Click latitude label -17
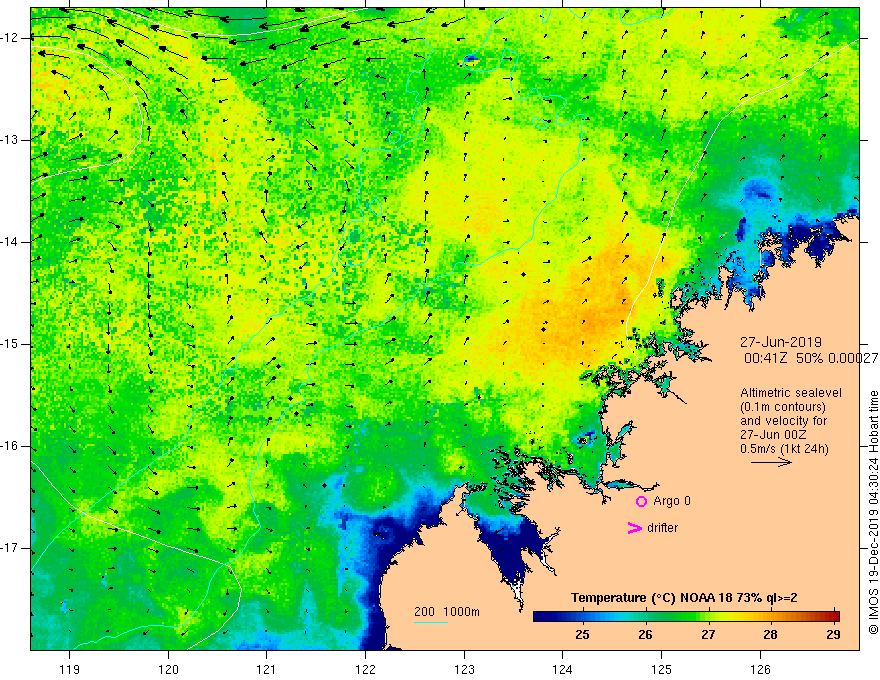This screenshot has height=680, width=880. click(x=11, y=548)
